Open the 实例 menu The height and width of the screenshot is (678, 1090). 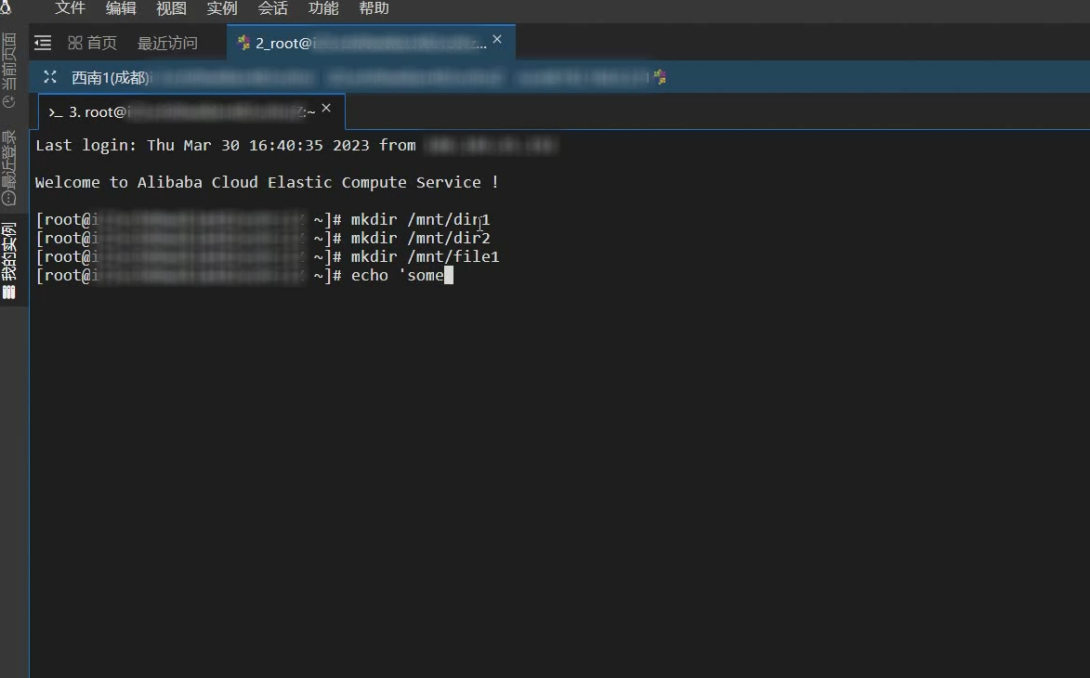[222, 8]
